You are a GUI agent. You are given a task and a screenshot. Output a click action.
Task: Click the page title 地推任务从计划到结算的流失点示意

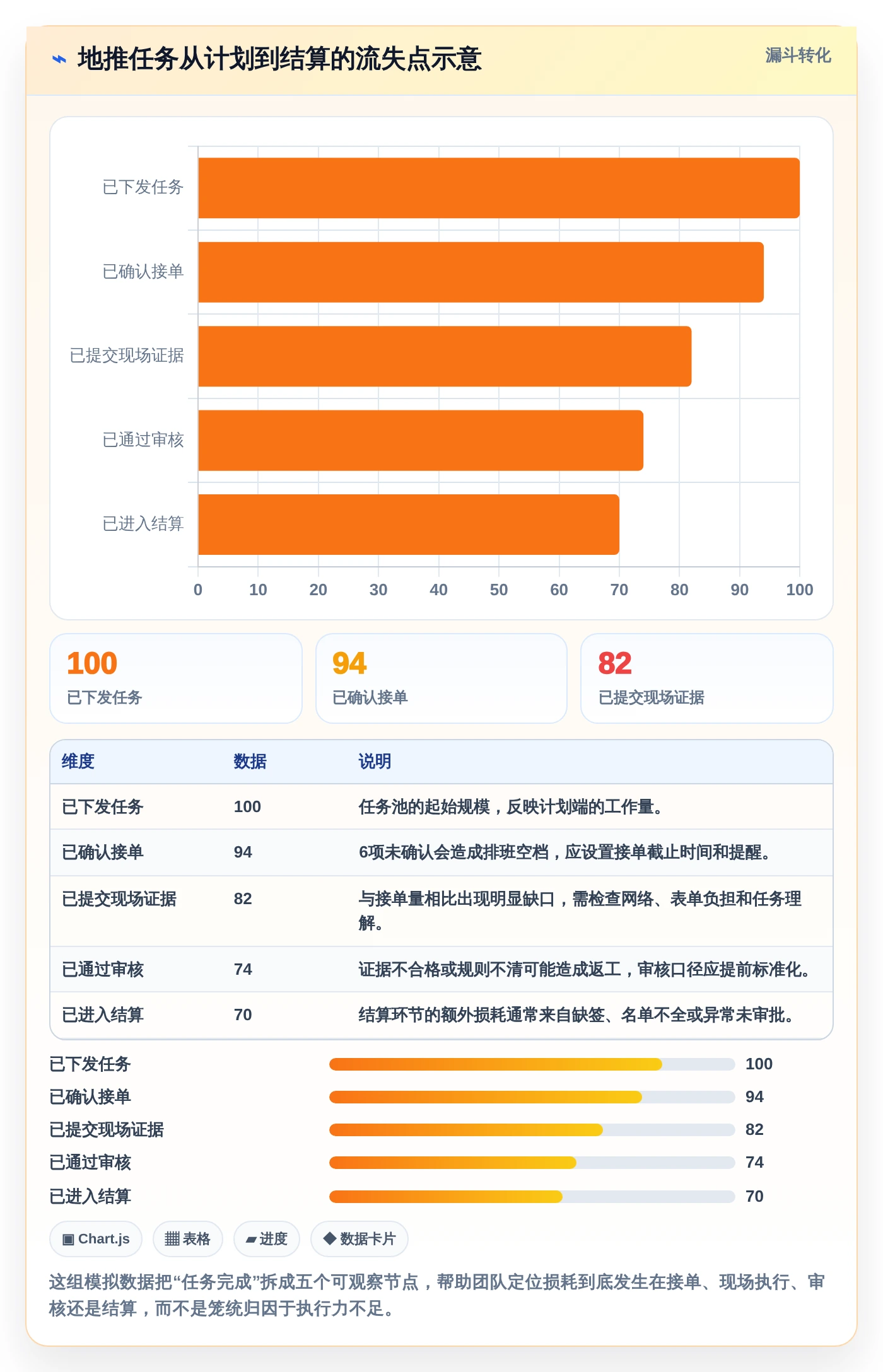279,59
